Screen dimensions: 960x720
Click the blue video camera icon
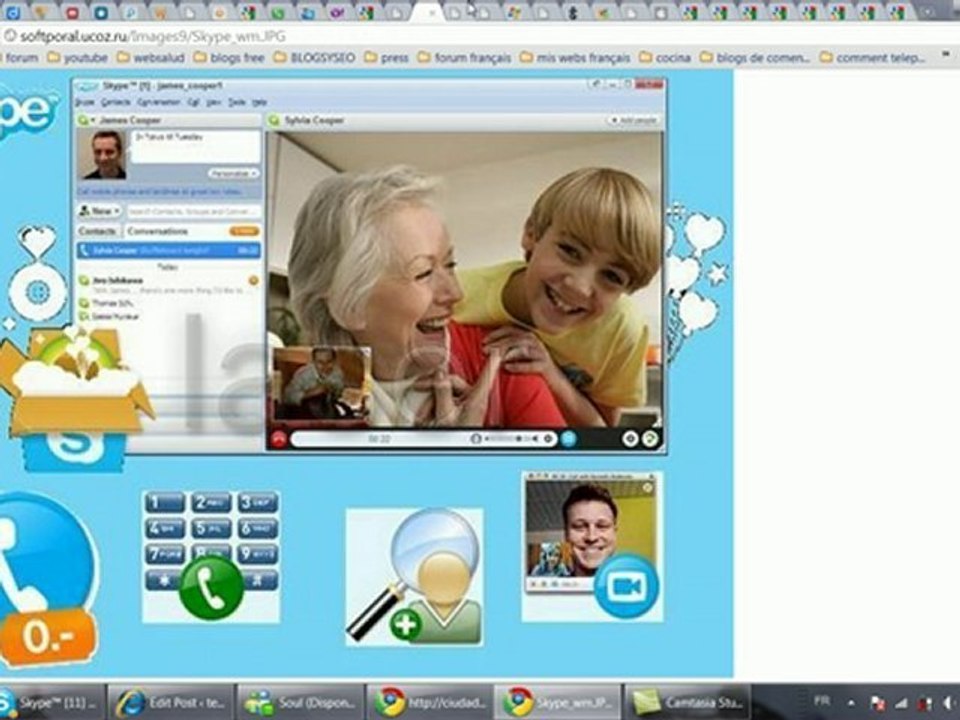(626, 587)
